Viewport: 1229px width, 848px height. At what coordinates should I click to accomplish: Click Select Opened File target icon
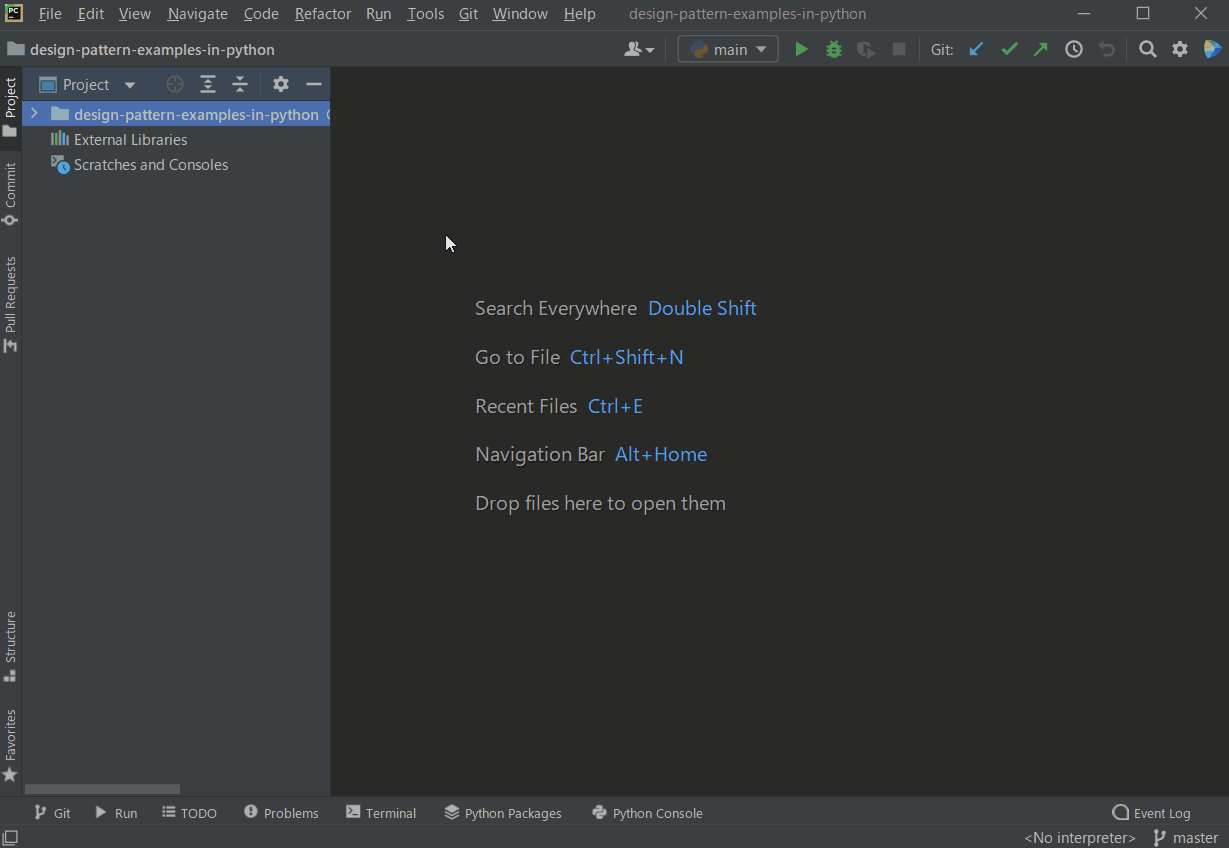click(175, 85)
